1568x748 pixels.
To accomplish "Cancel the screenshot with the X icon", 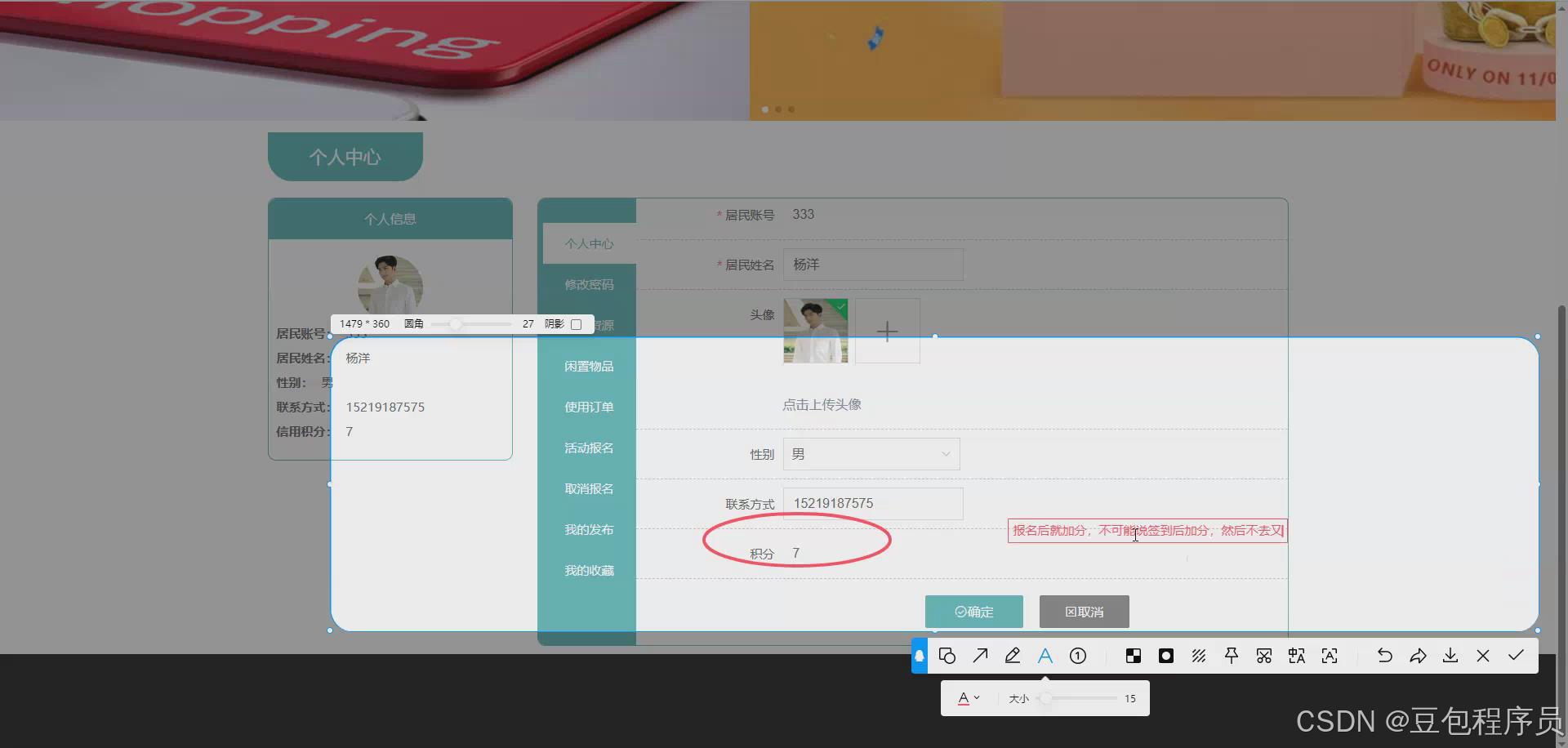I will click(1483, 656).
